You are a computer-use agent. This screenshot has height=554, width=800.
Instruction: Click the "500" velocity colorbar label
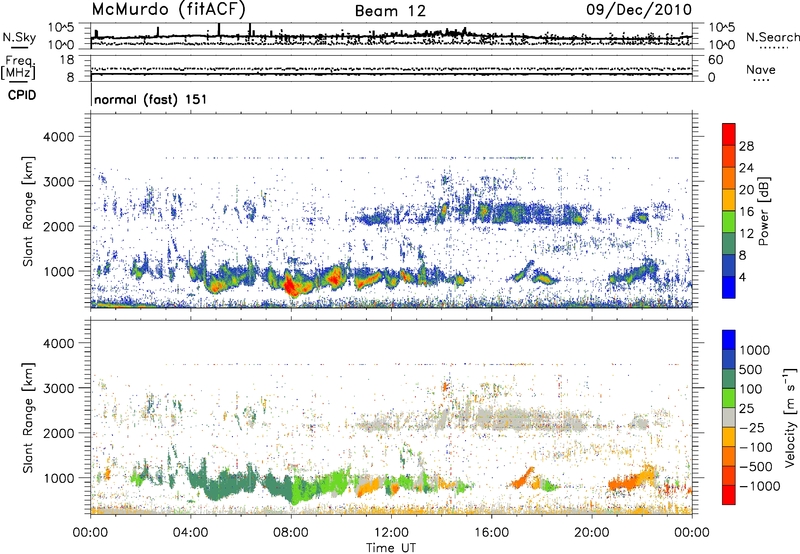pyautogui.click(x=751, y=370)
